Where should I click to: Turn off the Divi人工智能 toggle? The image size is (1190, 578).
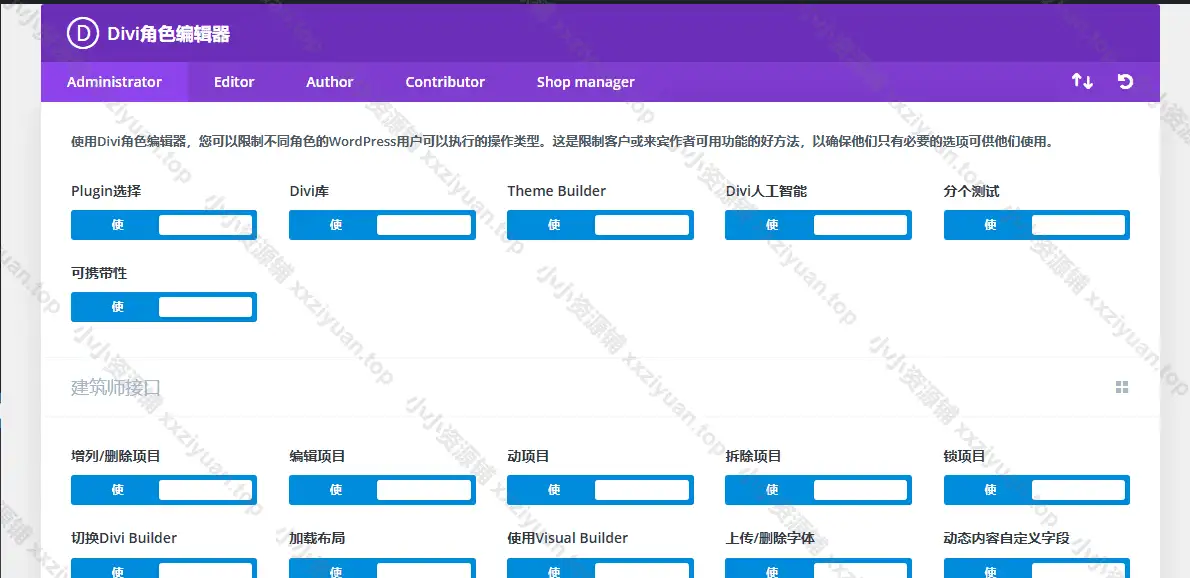point(818,225)
